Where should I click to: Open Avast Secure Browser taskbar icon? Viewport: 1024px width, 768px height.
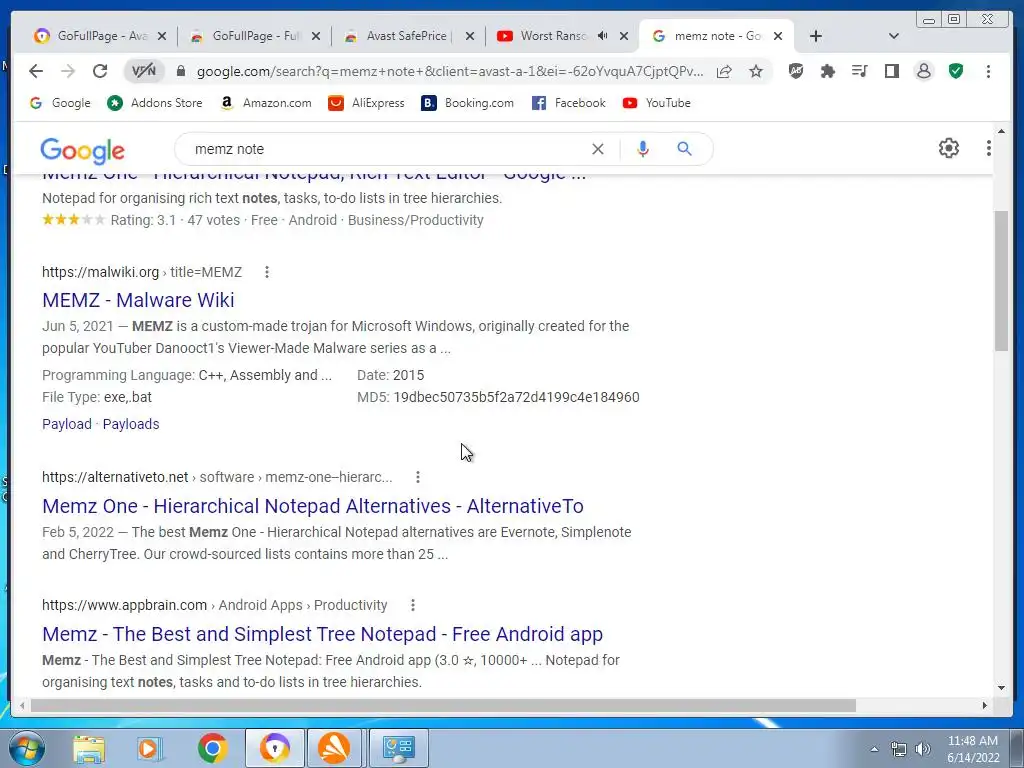[274, 748]
